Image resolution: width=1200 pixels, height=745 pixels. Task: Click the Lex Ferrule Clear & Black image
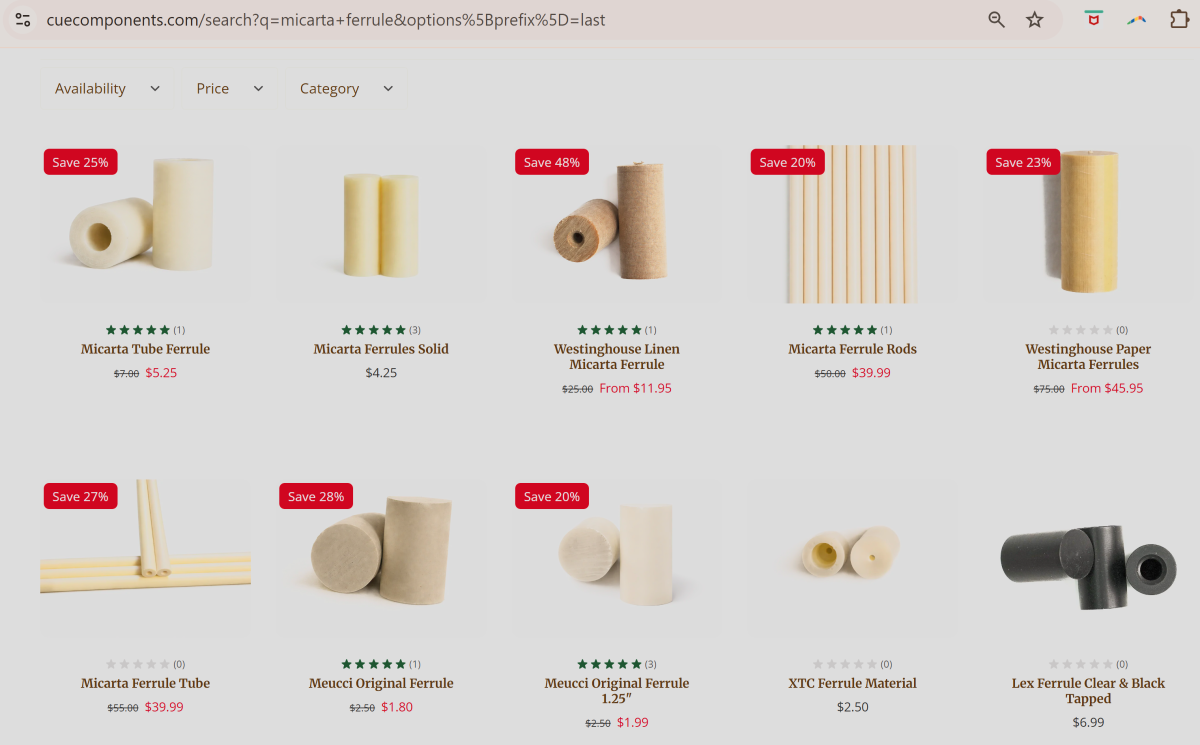(1088, 558)
